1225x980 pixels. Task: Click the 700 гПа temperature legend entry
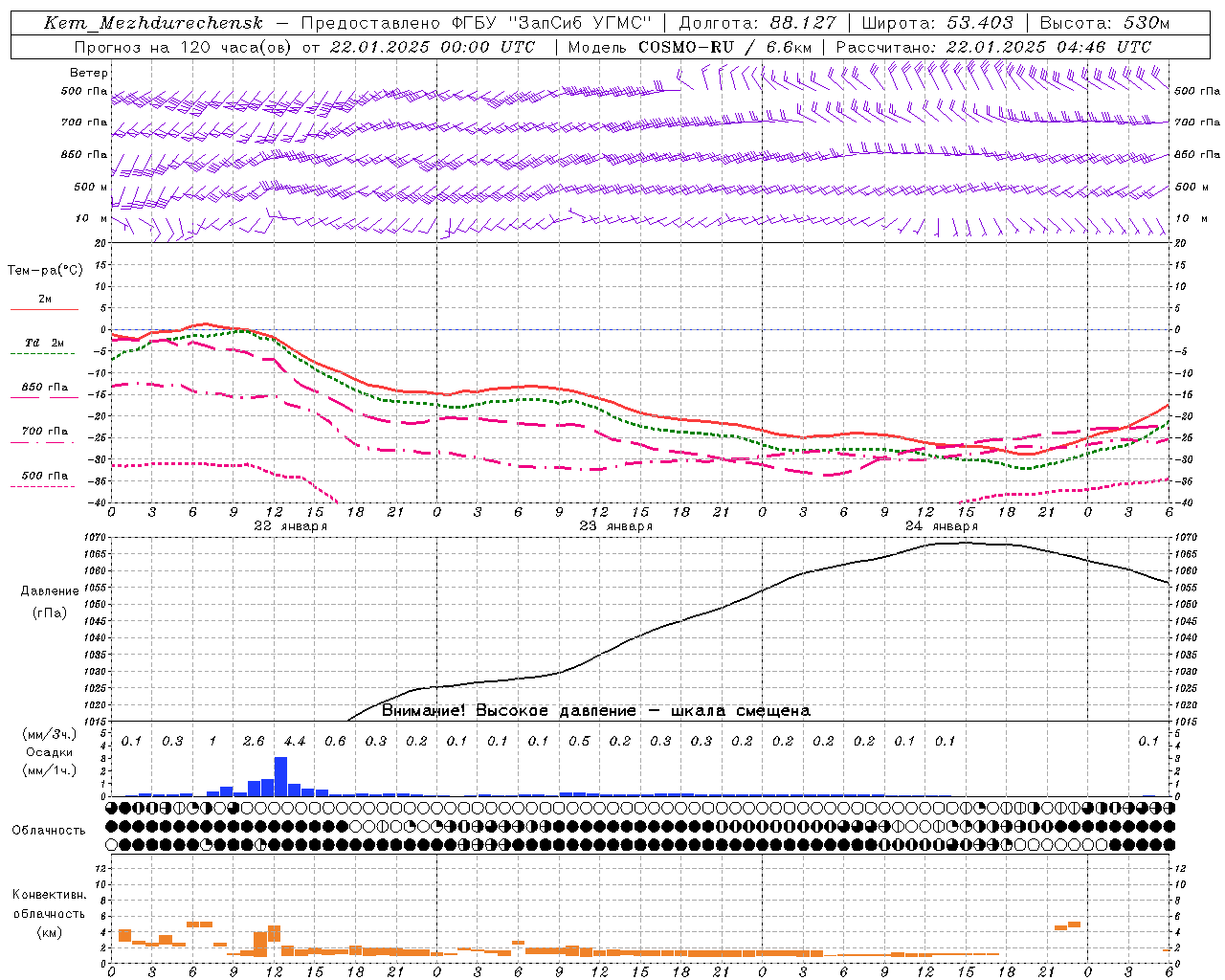click(45, 432)
